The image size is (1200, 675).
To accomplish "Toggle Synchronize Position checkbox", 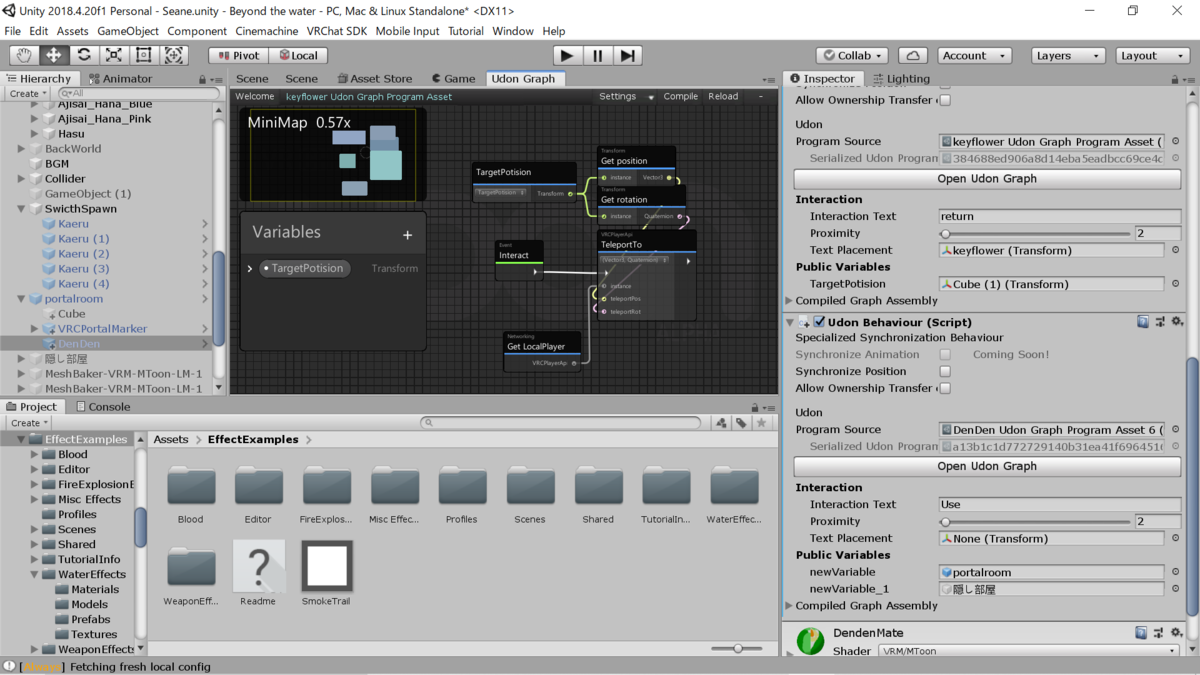I will click(x=945, y=371).
